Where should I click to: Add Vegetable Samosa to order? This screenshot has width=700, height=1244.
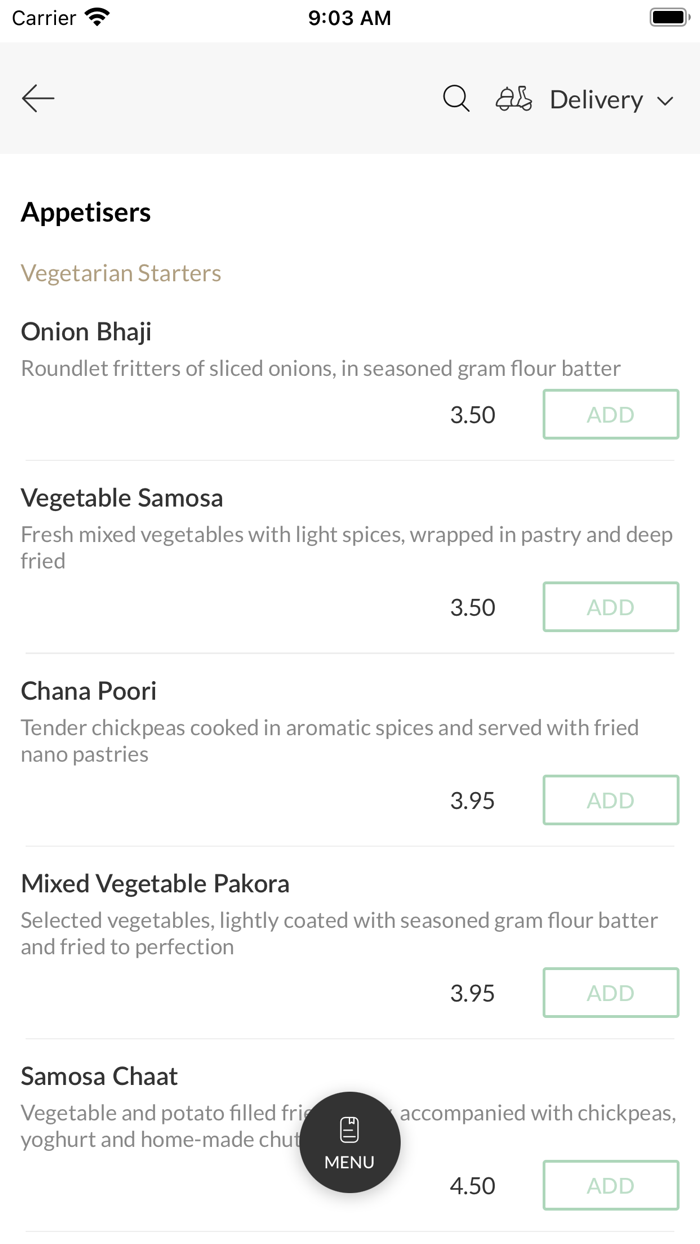pos(610,607)
